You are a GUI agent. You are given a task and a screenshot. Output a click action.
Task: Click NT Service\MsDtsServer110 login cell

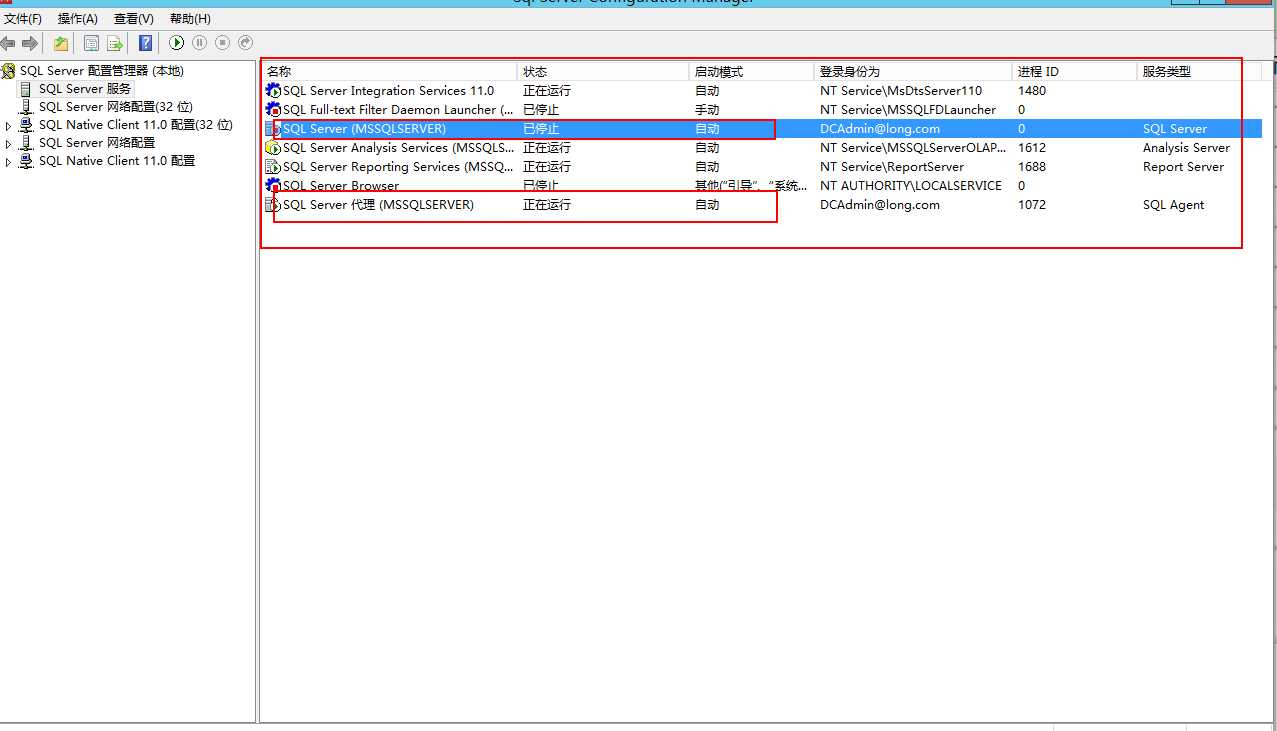[901, 91]
